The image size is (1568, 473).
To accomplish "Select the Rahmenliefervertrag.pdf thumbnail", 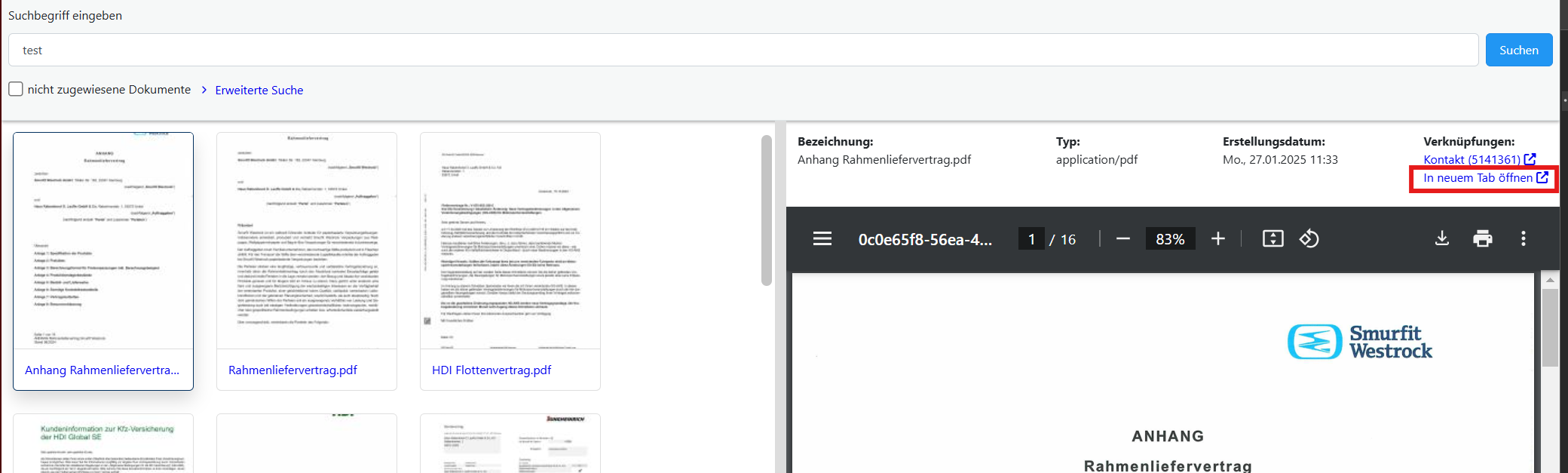I will 306,241.
